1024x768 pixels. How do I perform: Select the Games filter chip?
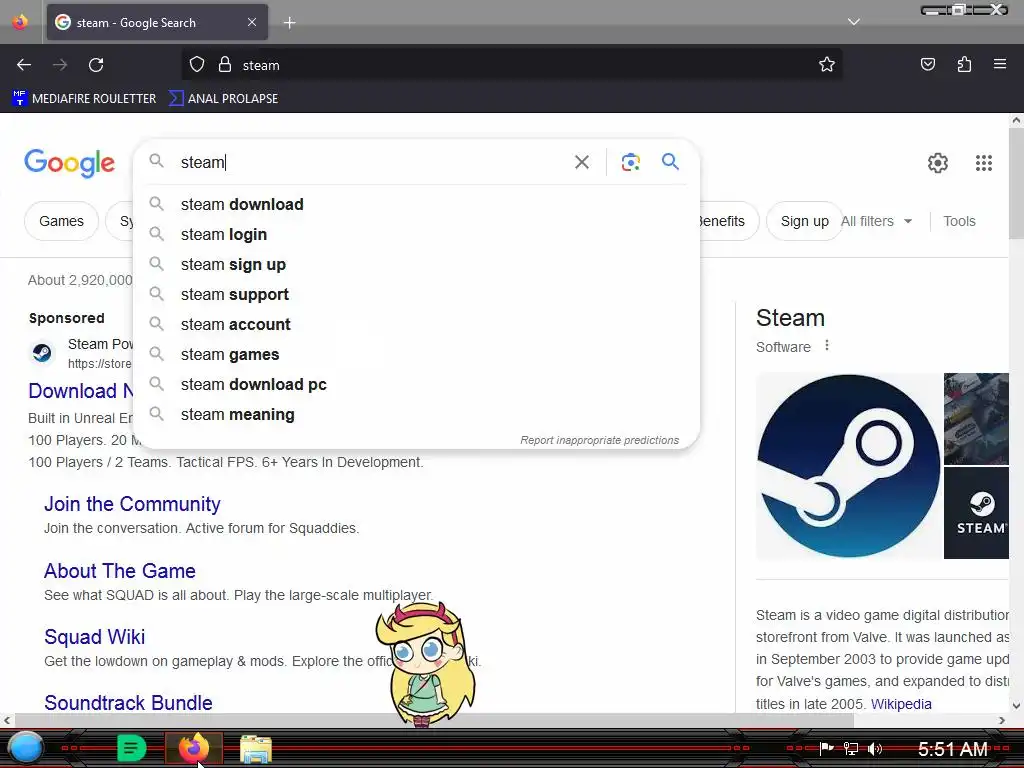[x=61, y=221]
